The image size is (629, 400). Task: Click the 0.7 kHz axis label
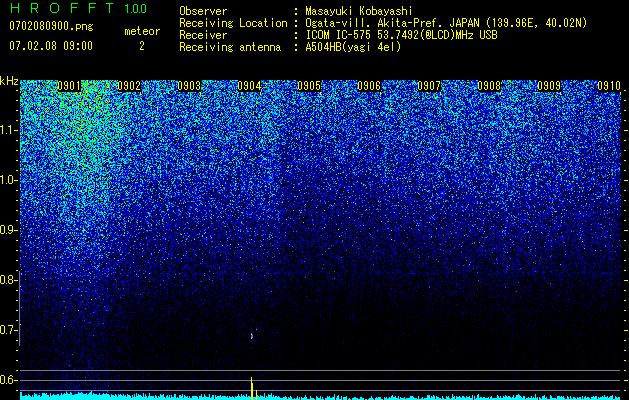(8, 330)
